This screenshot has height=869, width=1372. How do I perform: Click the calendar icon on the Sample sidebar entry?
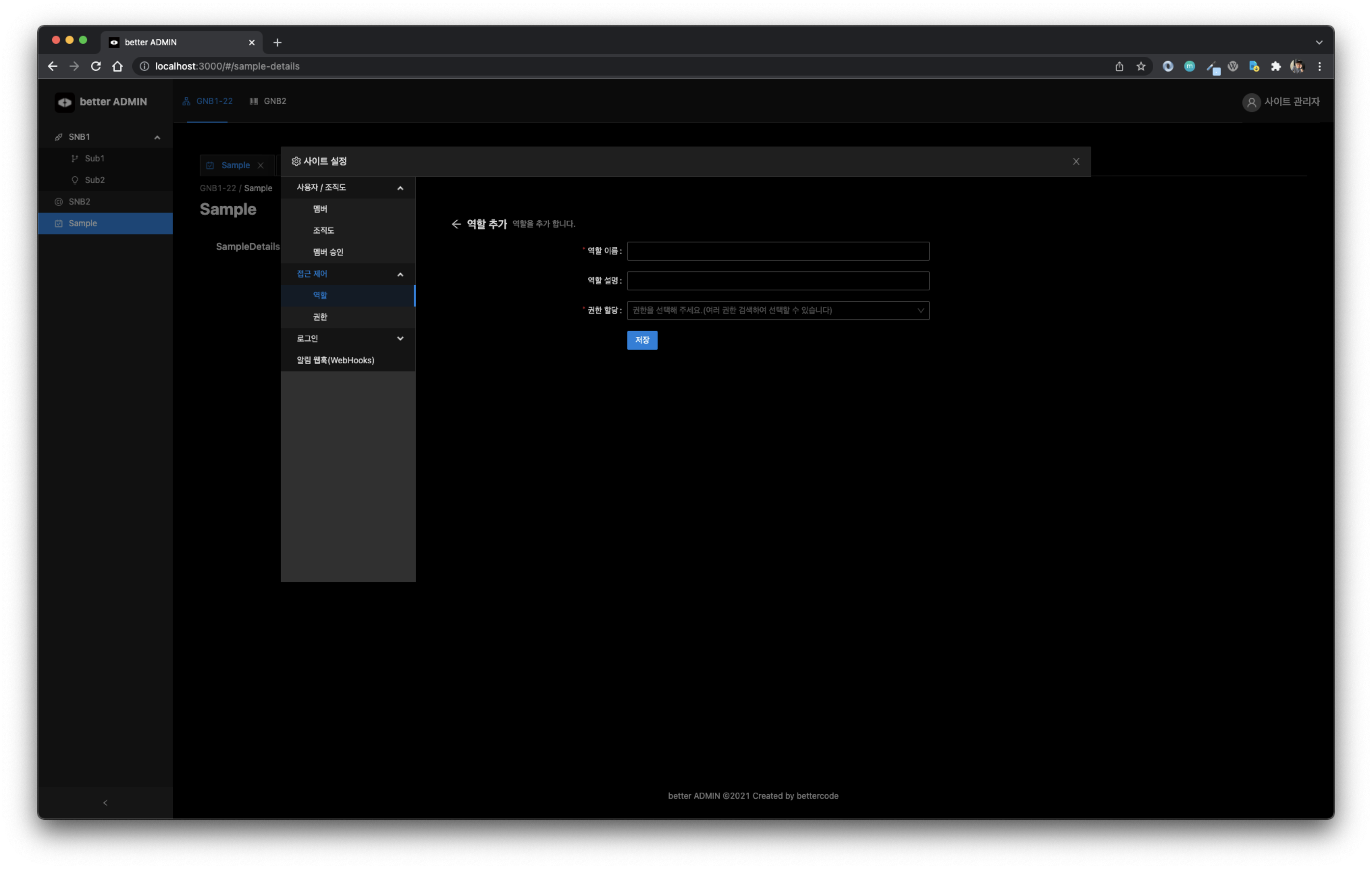[59, 223]
